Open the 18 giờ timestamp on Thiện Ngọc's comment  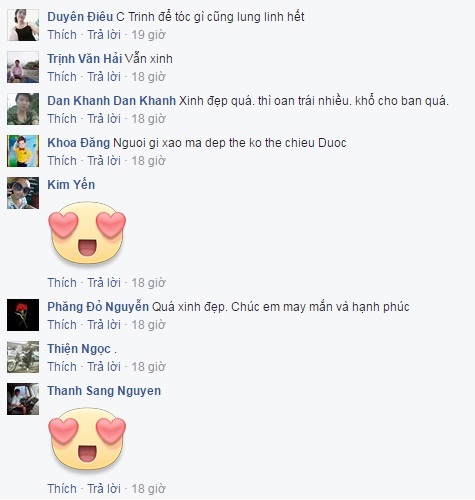148,367
